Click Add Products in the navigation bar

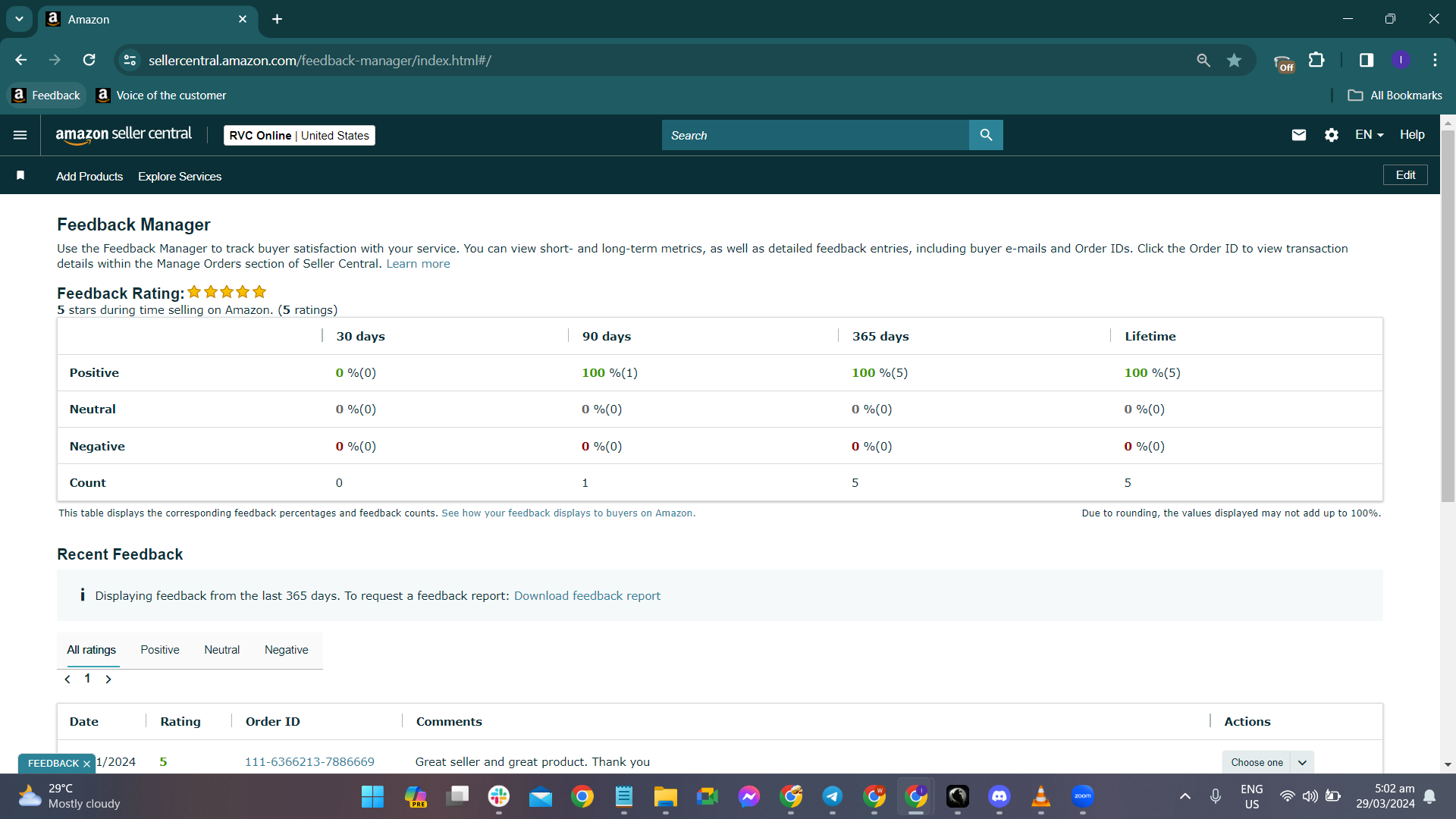point(89,177)
